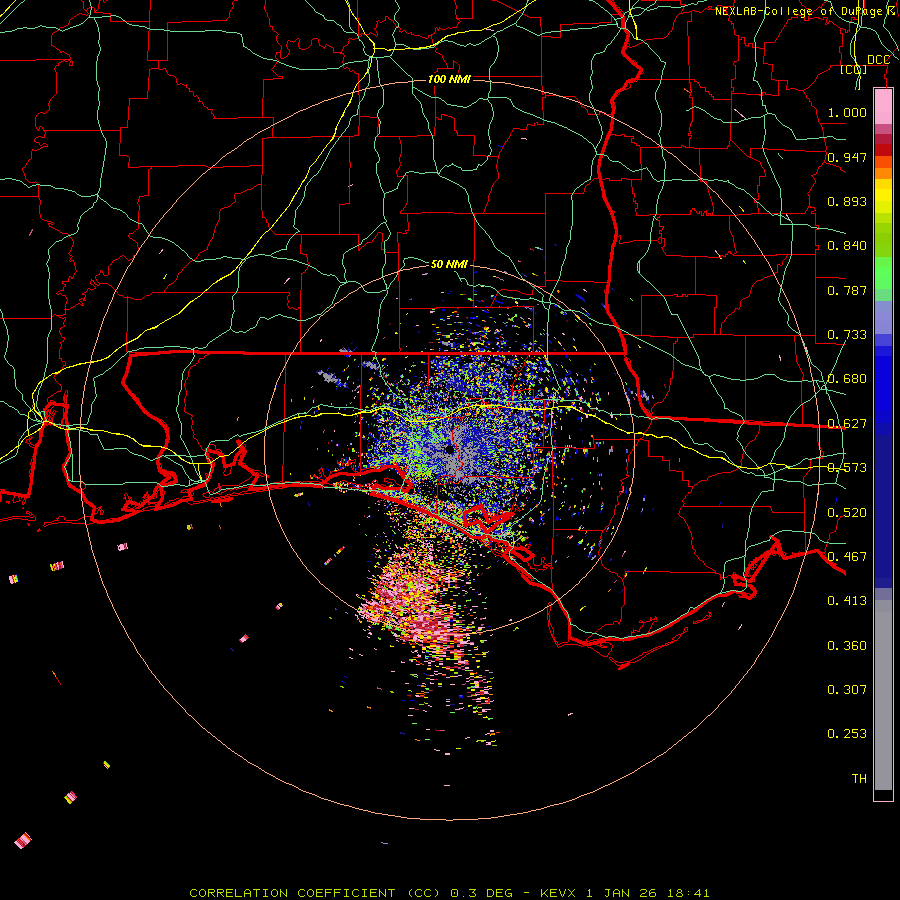
Task: Click the 100 NMI range ring label
Action: 449,79
